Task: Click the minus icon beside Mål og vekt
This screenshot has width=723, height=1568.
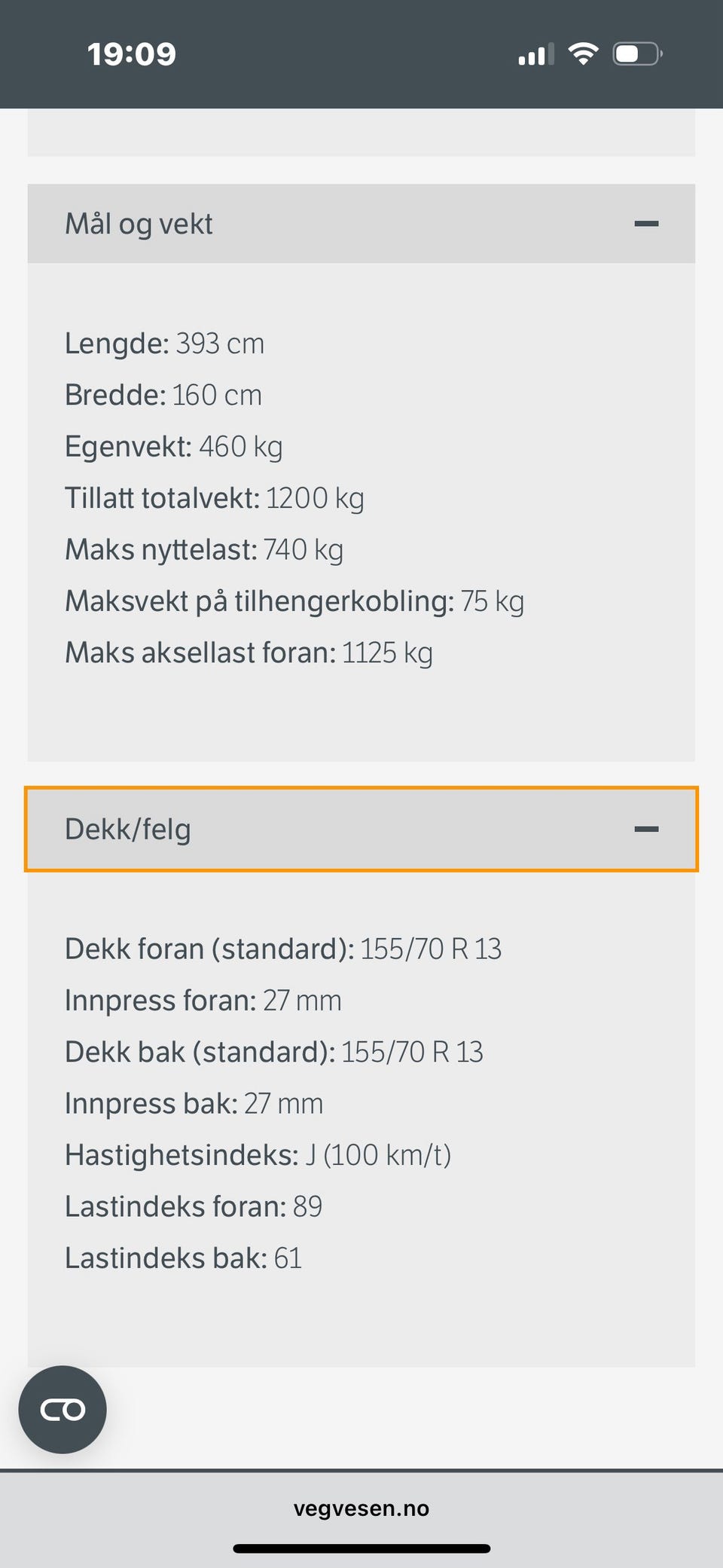Action: coord(646,224)
